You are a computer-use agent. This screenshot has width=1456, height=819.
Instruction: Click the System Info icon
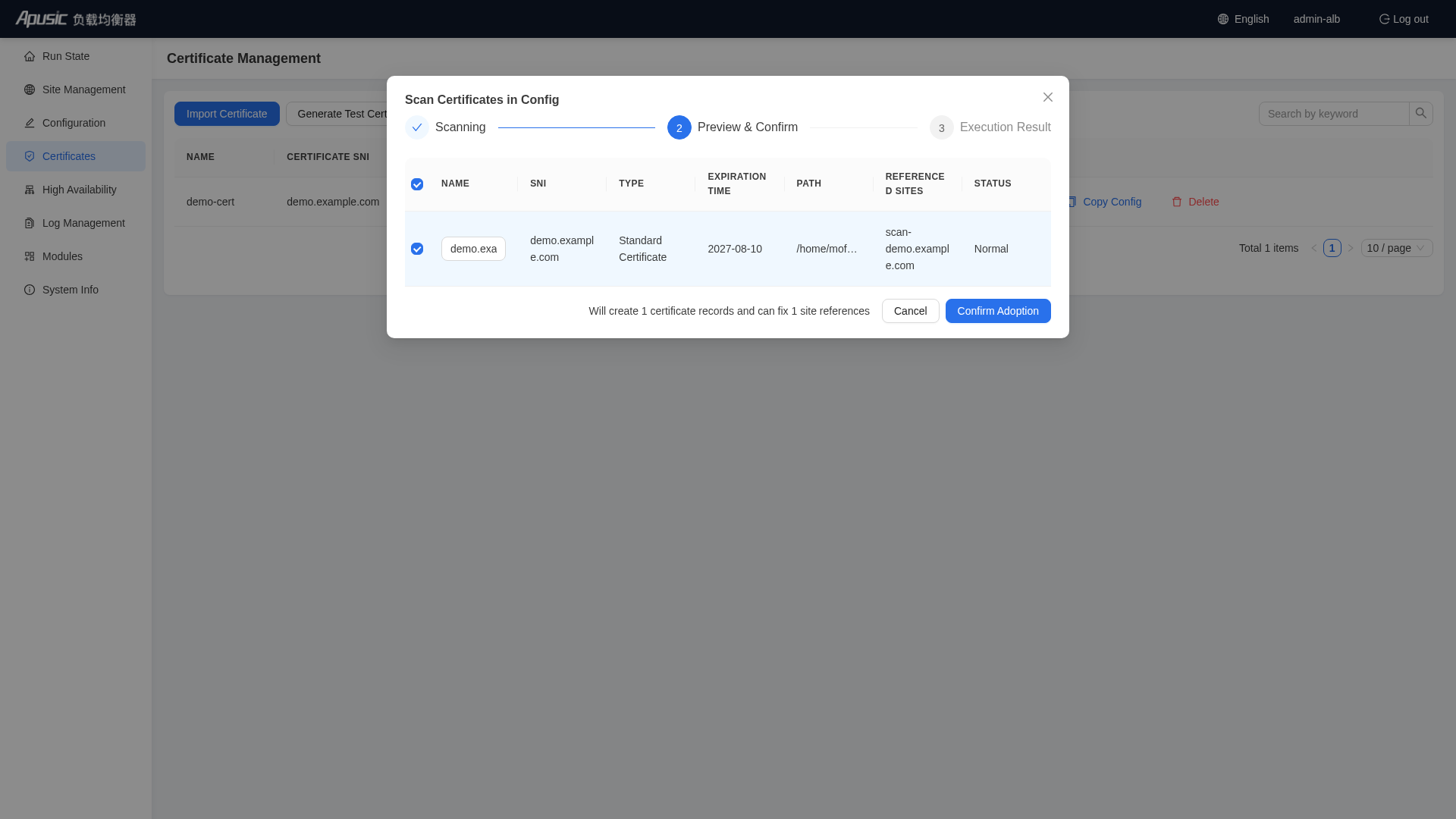point(30,290)
